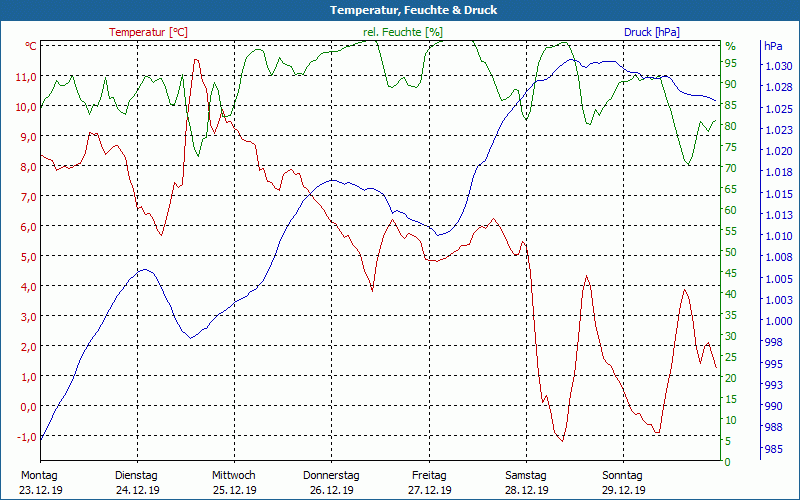Click the date '25.12.19'
Image resolution: width=800 pixels, height=500 pixels.
click(x=235, y=490)
